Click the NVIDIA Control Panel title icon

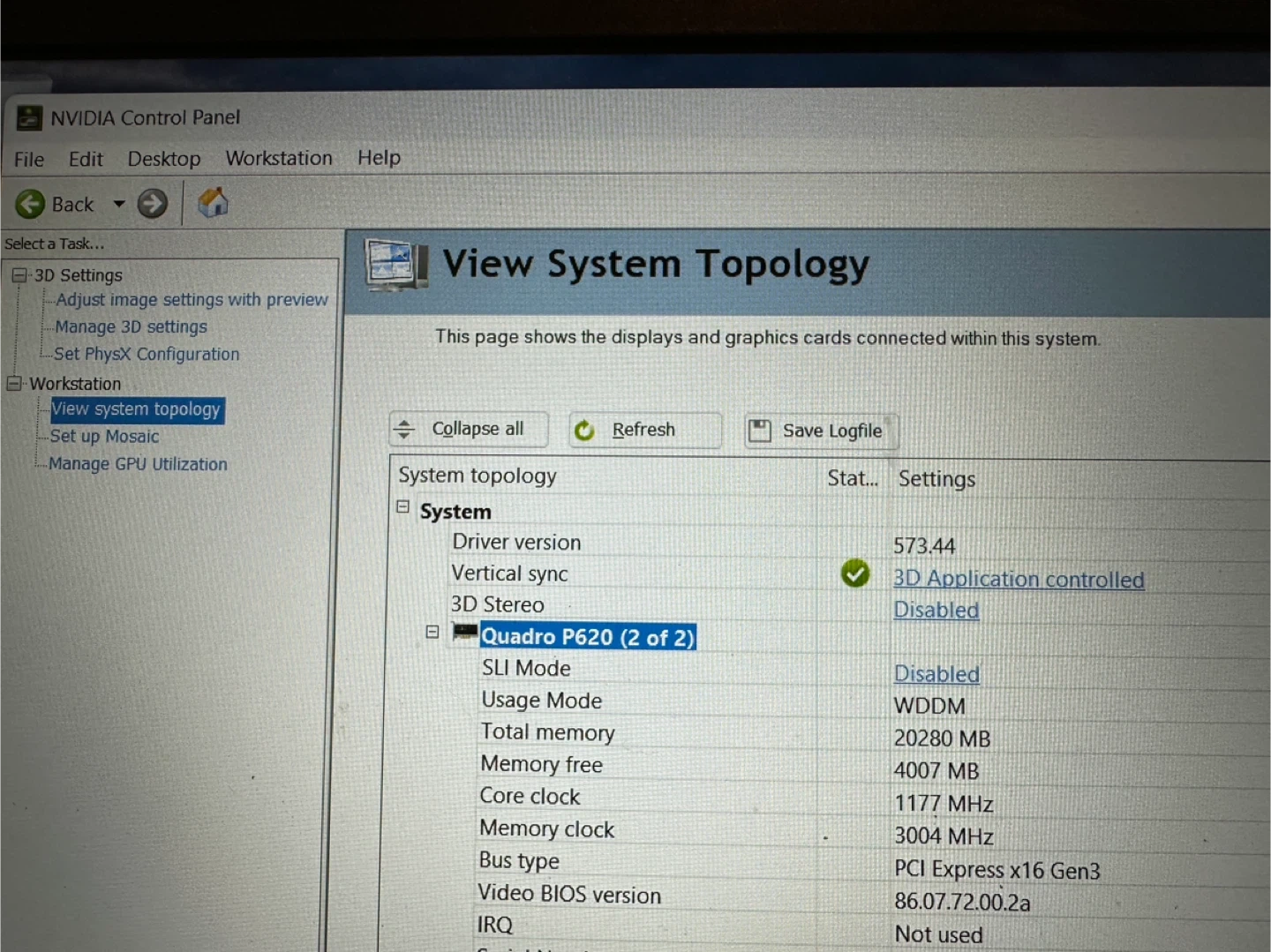click(29, 117)
